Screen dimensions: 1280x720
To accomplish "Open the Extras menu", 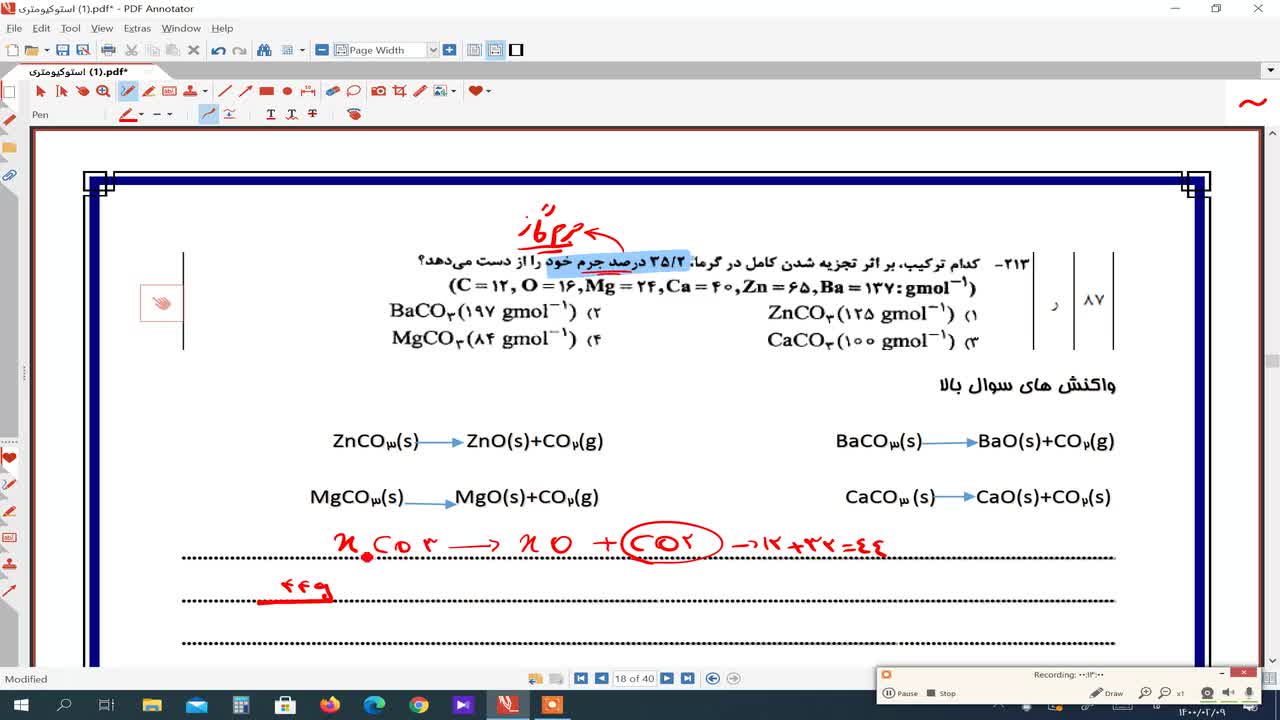I will coord(137,28).
